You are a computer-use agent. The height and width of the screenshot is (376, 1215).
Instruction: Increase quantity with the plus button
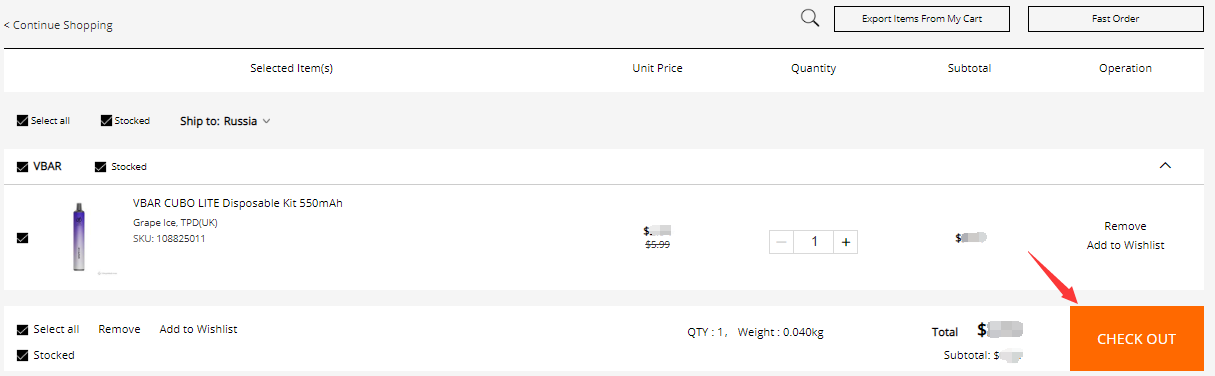coord(846,242)
